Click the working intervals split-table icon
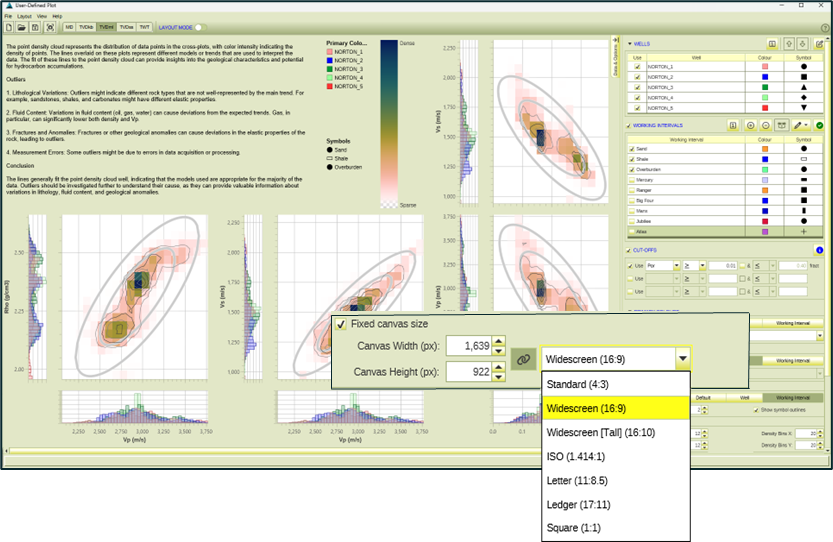The image size is (833, 542). pos(781,125)
